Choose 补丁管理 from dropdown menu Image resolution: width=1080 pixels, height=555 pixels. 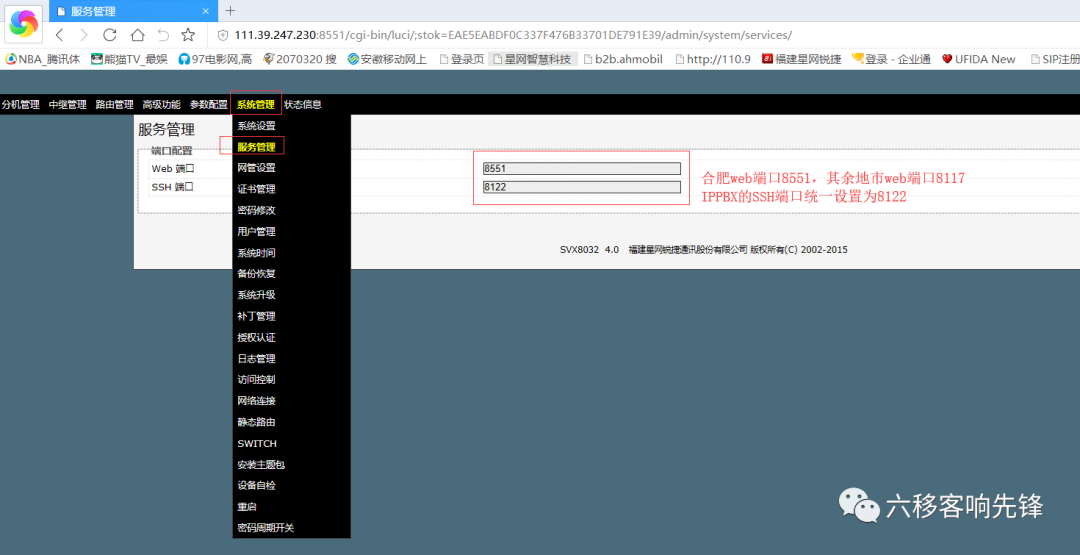coord(256,317)
